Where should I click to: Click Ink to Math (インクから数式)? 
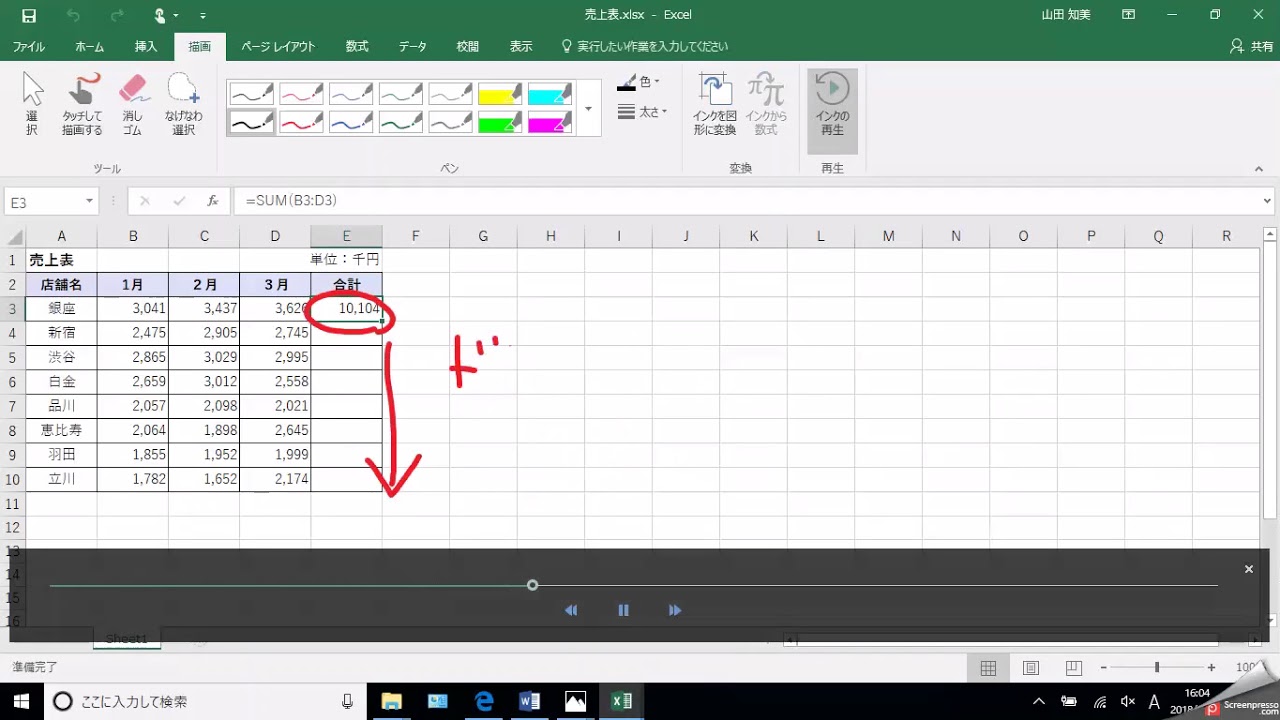766,104
